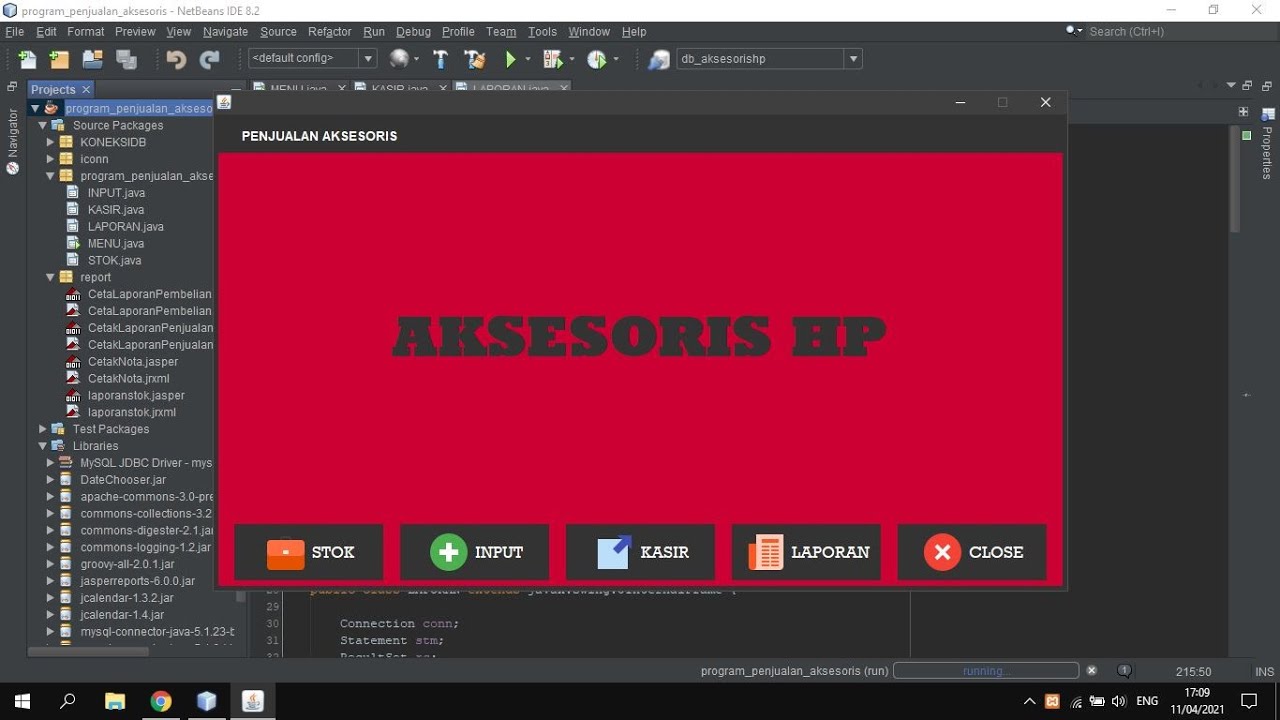Screen dimensions: 1280x720
Task: Open the Navigator side panel
Action: (13, 141)
